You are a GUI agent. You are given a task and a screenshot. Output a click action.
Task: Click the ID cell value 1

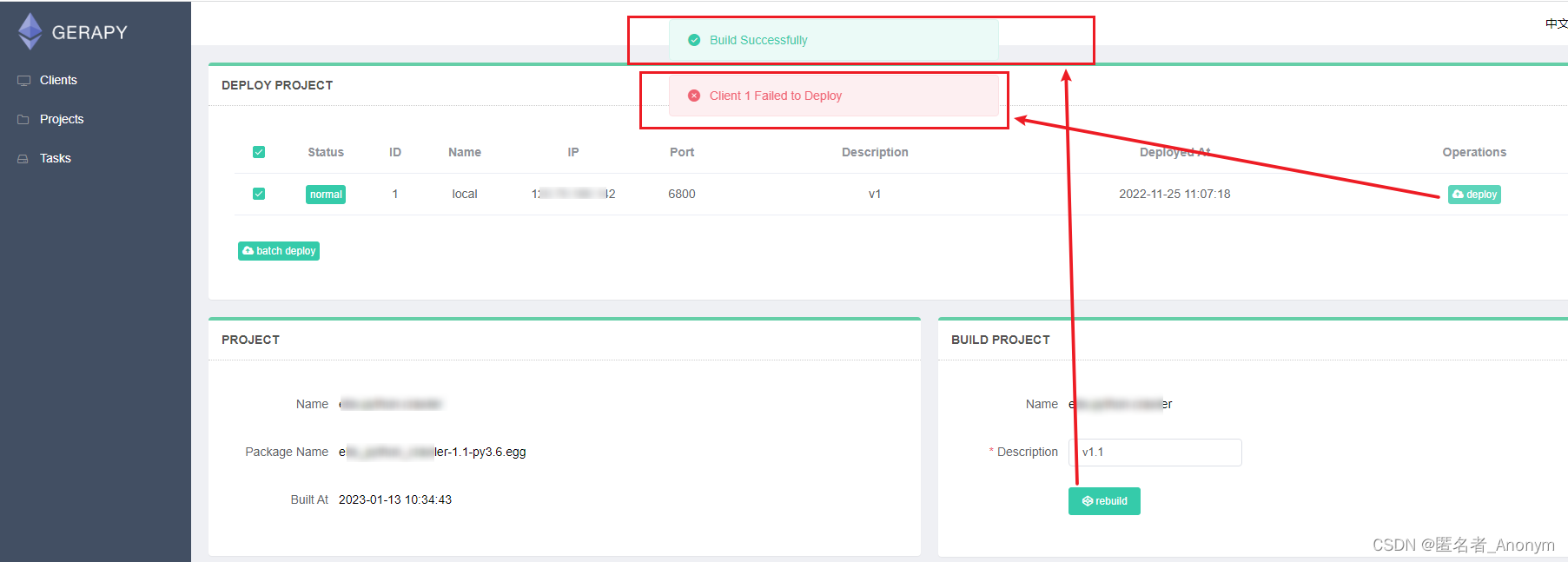click(395, 194)
